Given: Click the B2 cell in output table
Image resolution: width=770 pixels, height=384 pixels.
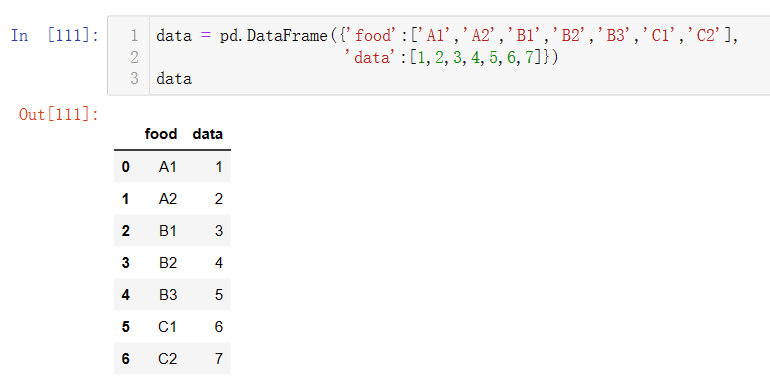Looking at the screenshot, I should click(x=167, y=263).
